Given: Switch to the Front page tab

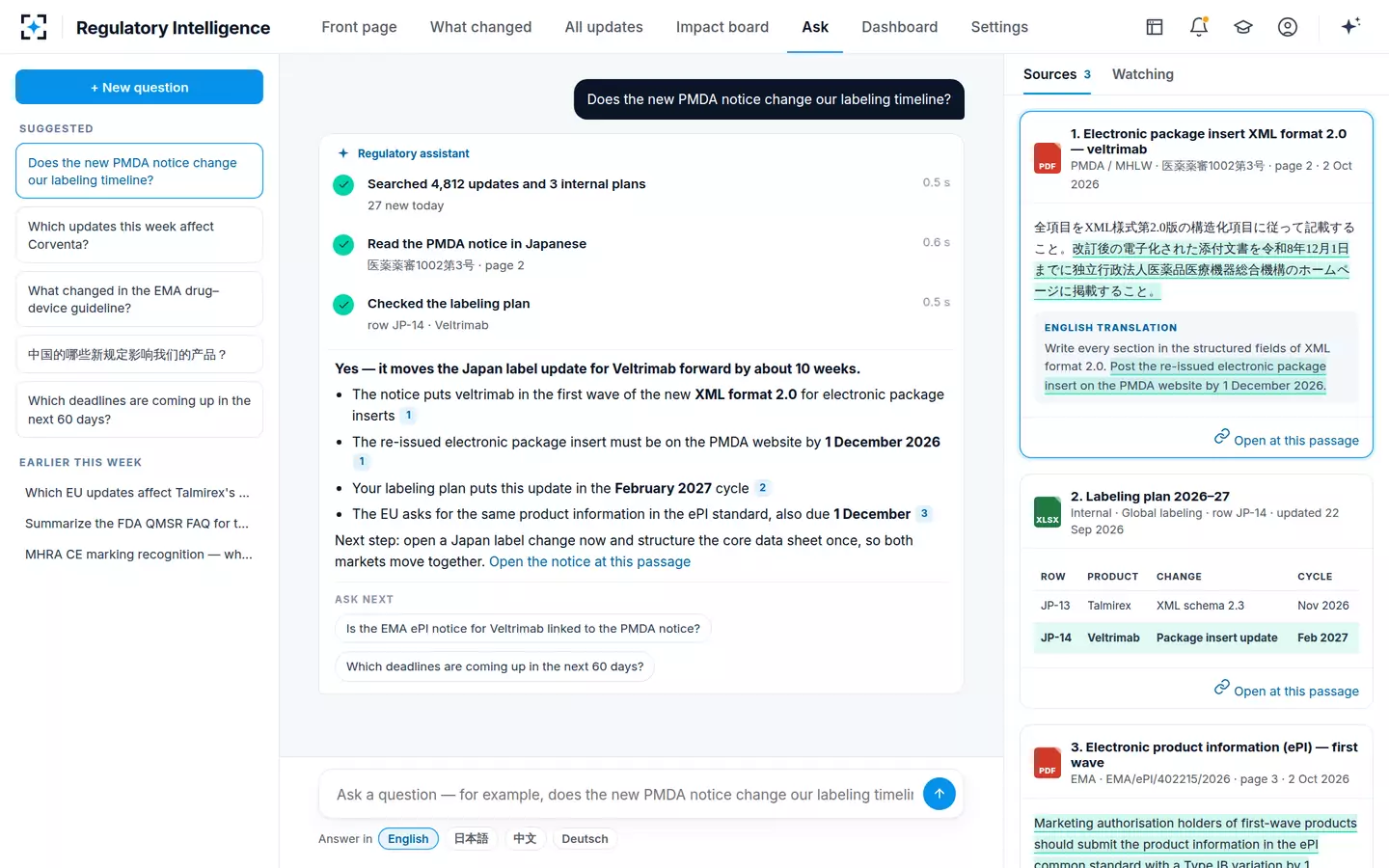Looking at the screenshot, I should (x=359, y=27).
